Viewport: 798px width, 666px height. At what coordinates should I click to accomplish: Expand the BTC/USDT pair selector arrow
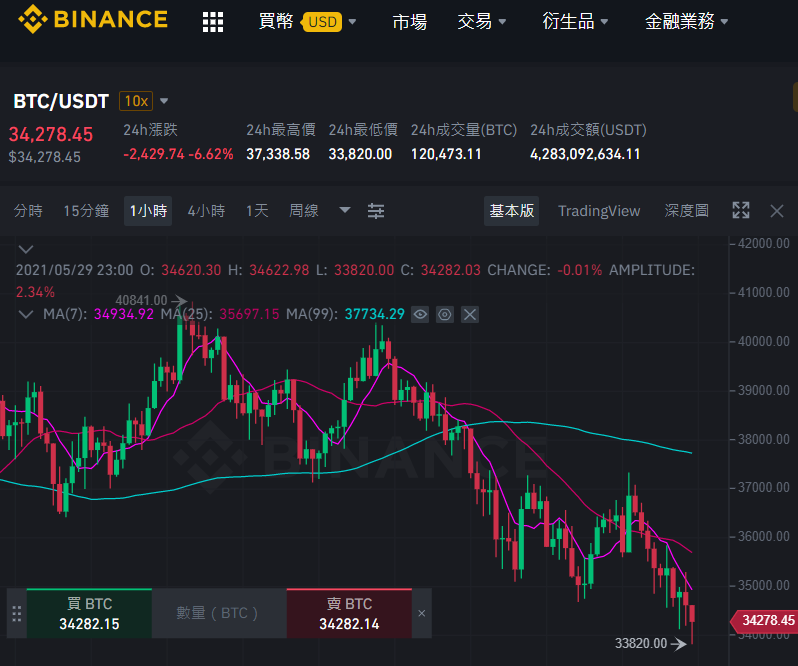tap(164, 101)
